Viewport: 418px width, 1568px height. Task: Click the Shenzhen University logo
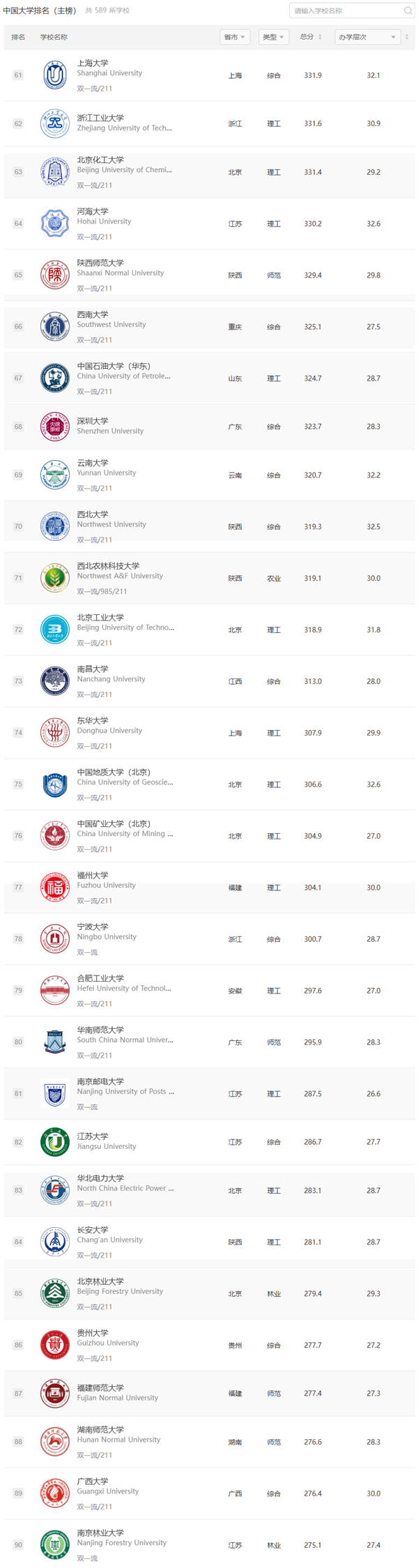point(54,427)
